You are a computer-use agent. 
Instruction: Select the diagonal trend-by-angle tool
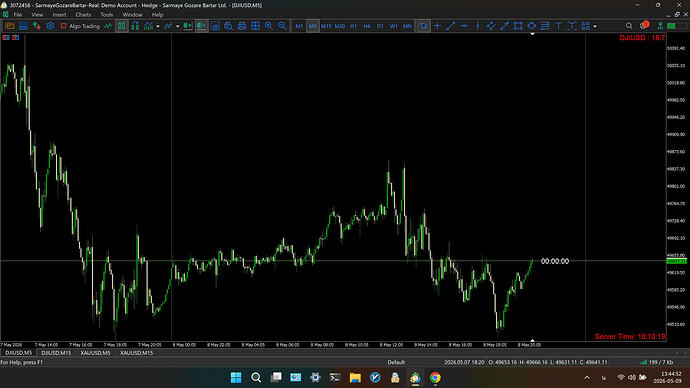(504, 26)
